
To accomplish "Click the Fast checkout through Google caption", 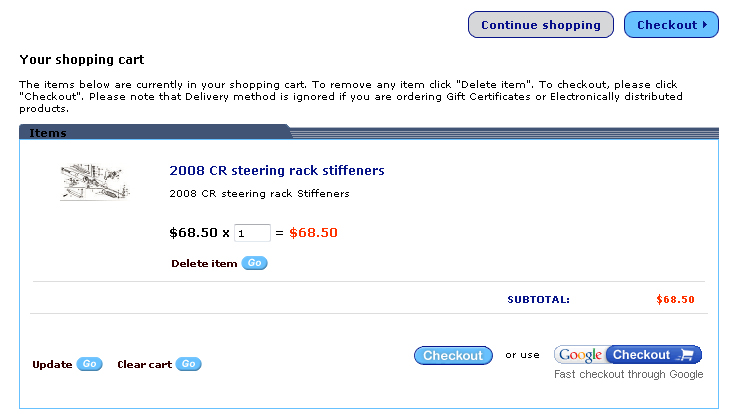I will (x=629, y=375).
